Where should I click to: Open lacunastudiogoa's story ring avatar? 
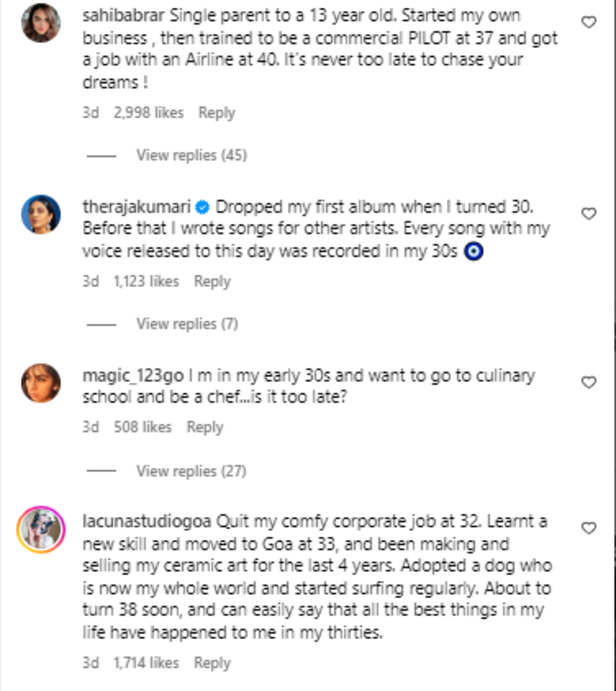pyautogui.click(x=41, y=528)
